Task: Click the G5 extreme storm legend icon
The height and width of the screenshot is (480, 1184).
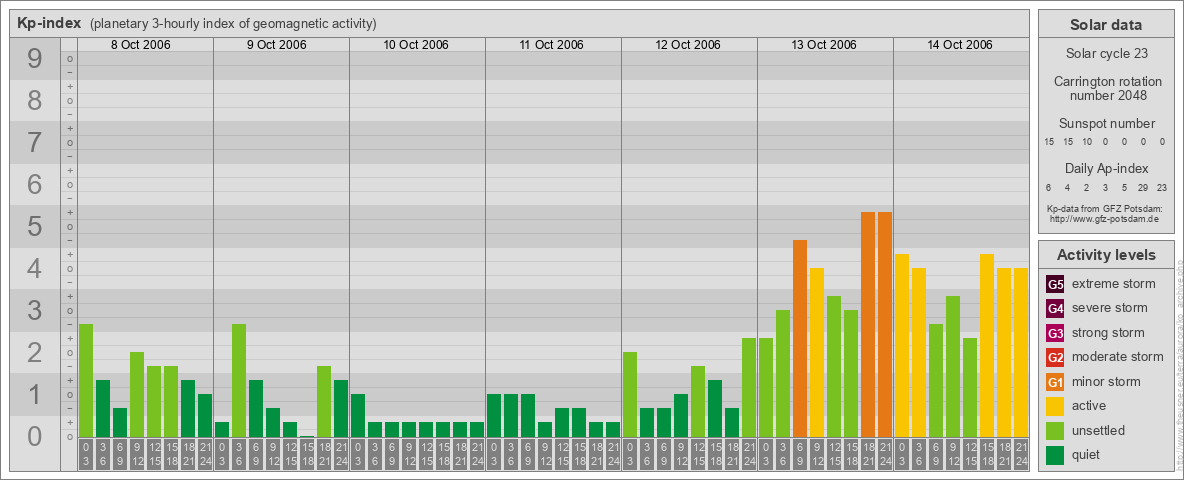Action: tap(1055, 285)
